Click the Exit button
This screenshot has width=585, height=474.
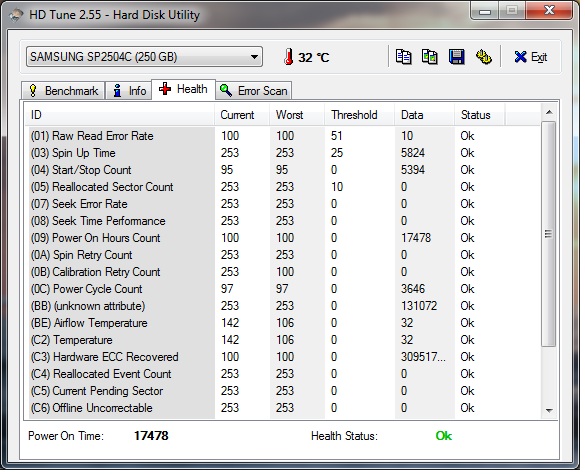(531, 57)
